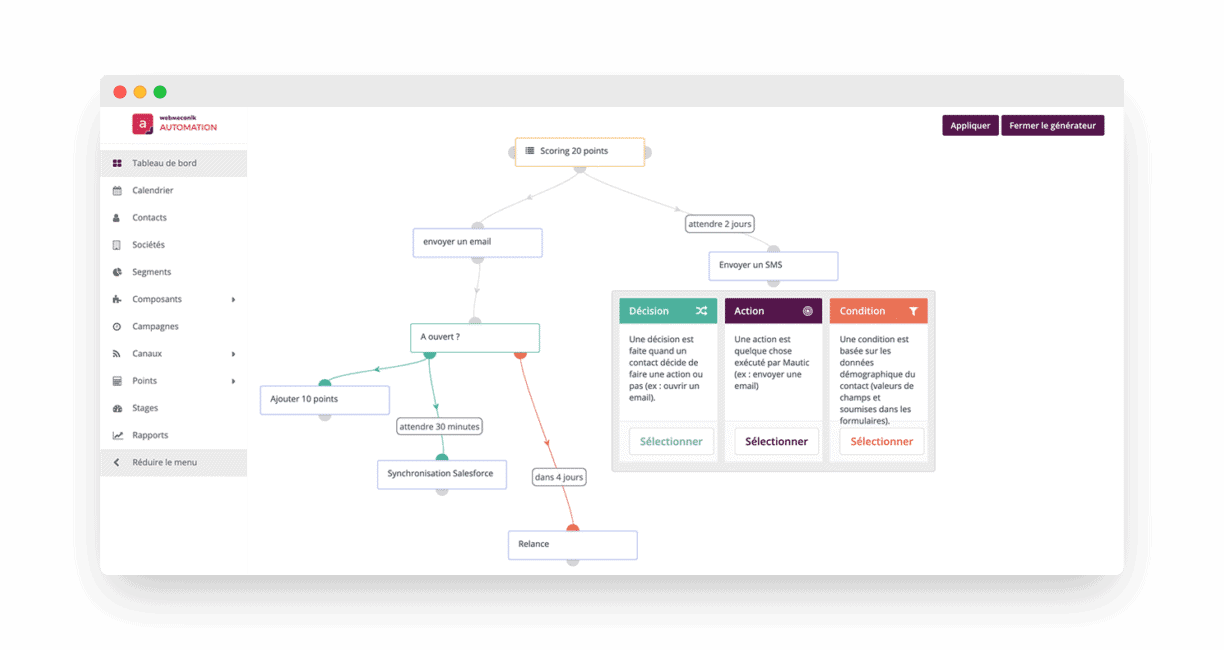This screenshot has height=650, width=1224.
Task: Click the shuffle icon in Décision header
Action: (701, 311)
